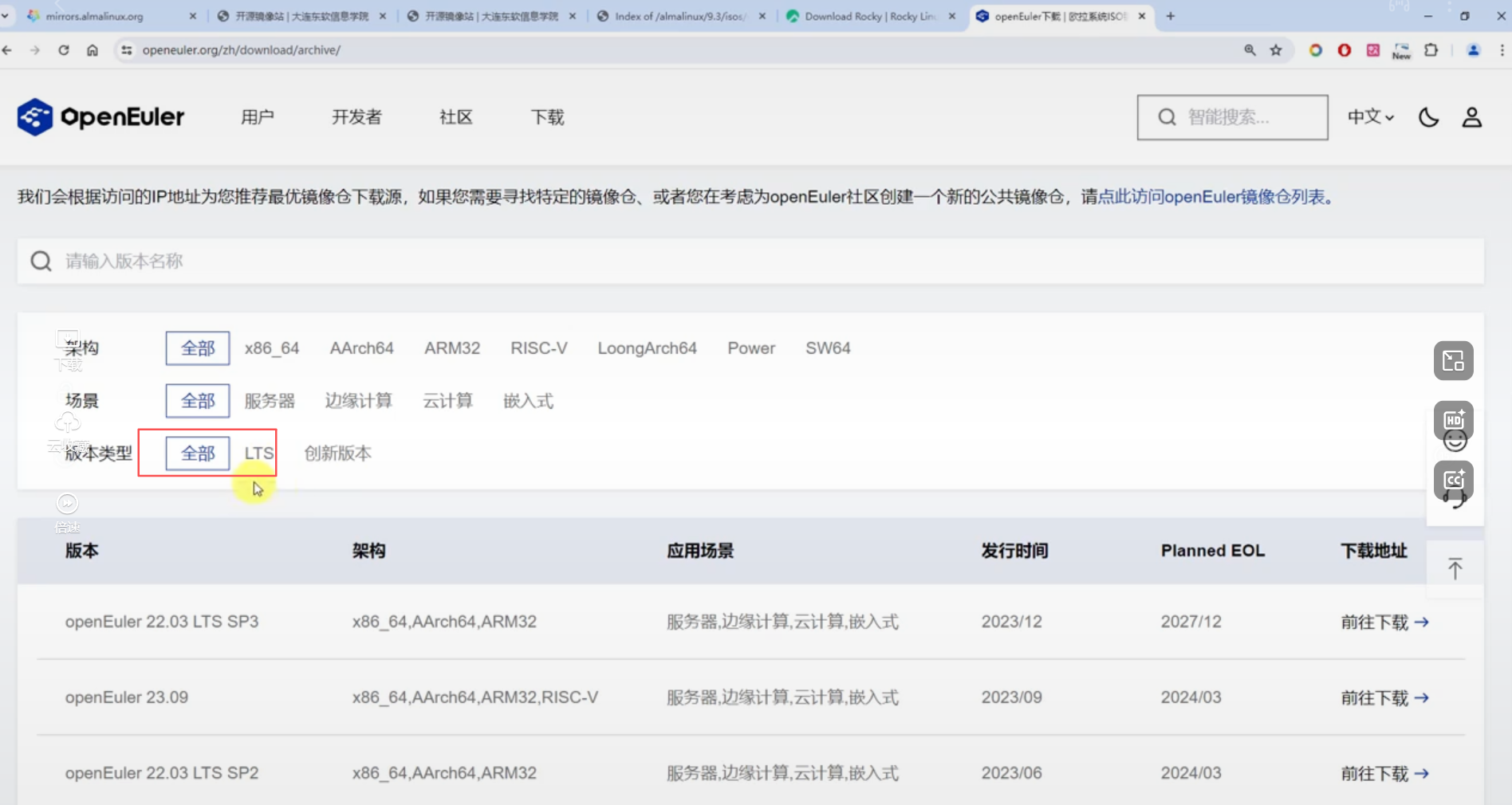
Task: Select 全部 in the 架构 filter
Action: [x=198, y=348]
